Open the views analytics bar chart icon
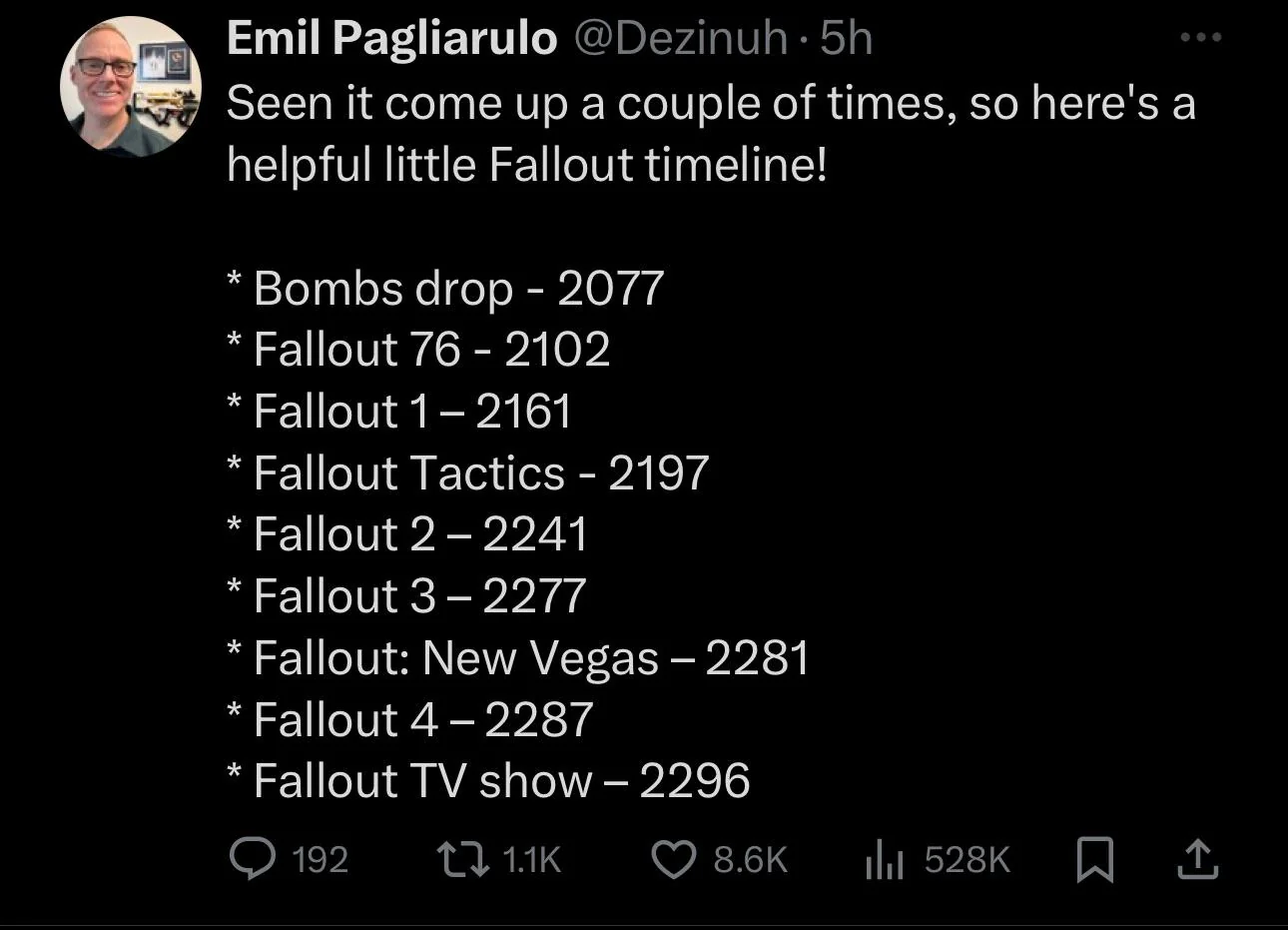The height and width of the screenshot is (930, 1288). point(885,858)
